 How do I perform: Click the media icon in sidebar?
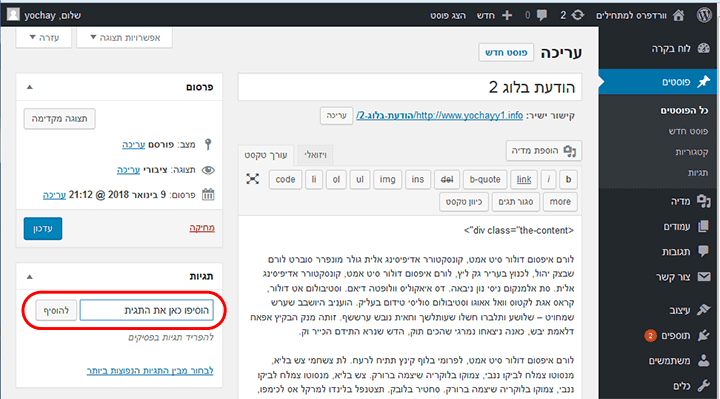tap(703, 201)
